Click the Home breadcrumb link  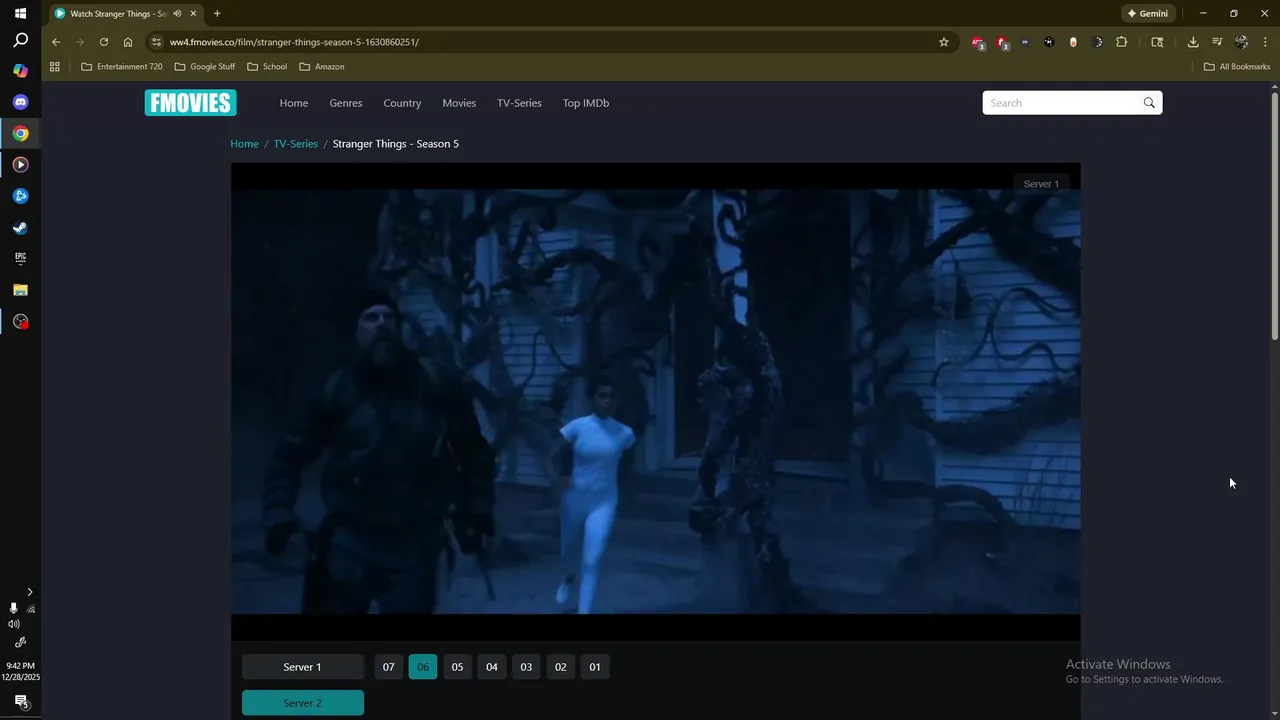(x=244, y=144)
